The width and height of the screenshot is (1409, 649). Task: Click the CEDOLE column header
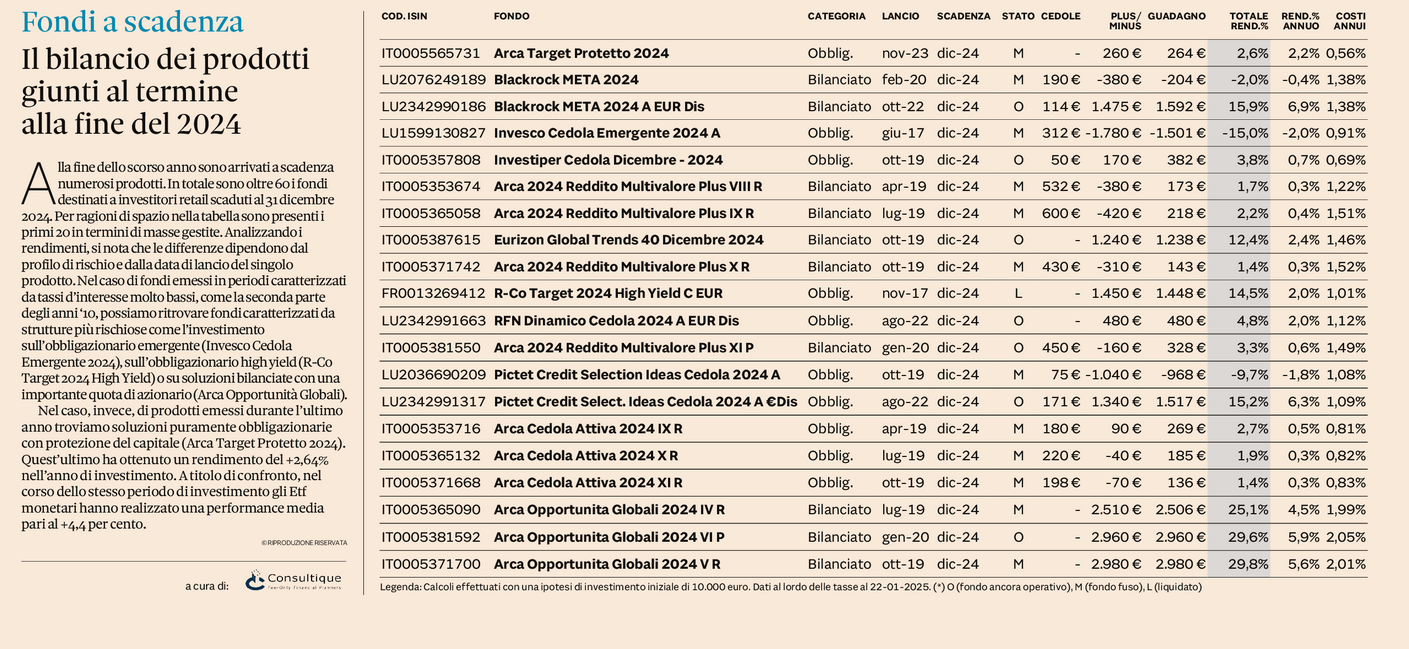pos(1061,16)
